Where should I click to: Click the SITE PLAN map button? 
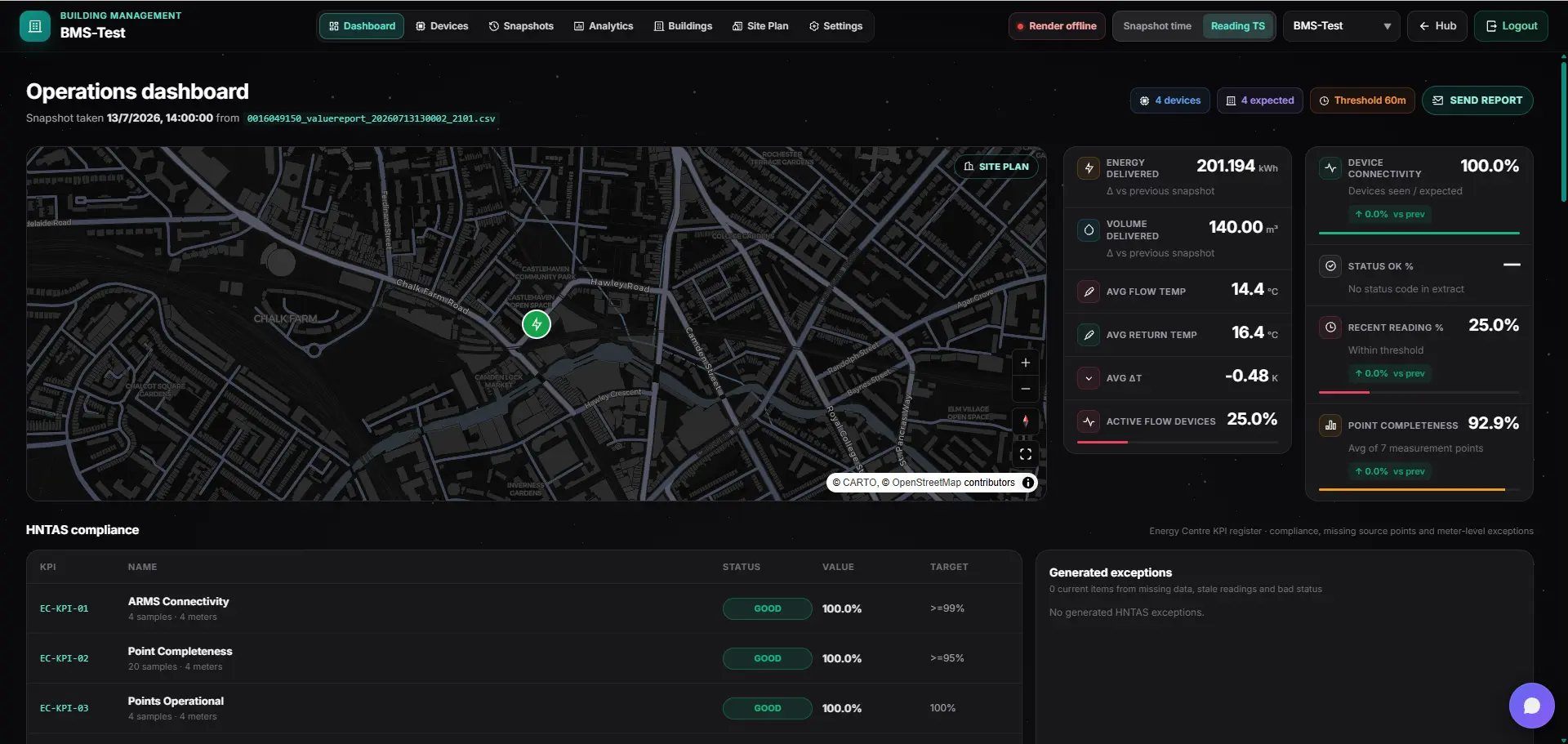pos(996,167)
